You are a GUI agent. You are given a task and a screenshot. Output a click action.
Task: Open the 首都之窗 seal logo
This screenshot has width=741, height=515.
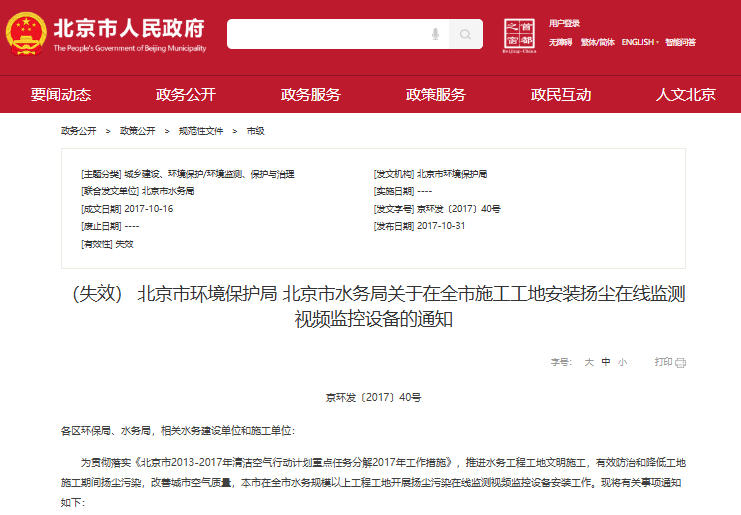tap(519, 35)
